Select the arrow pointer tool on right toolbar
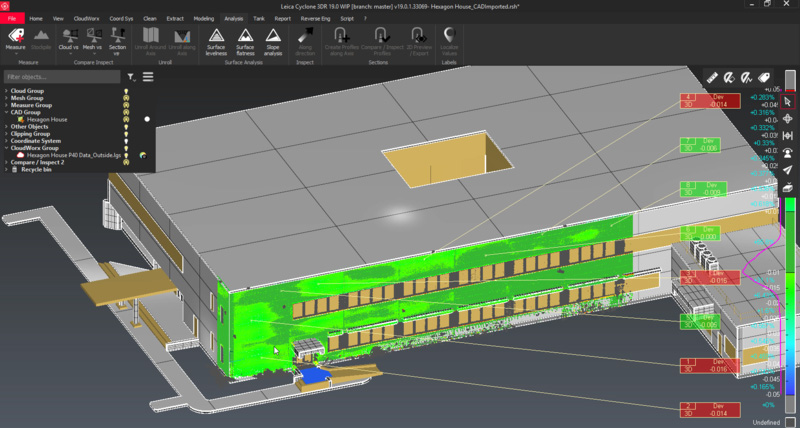The width and height of the screenshot is (800, 428). click(788, 101)
